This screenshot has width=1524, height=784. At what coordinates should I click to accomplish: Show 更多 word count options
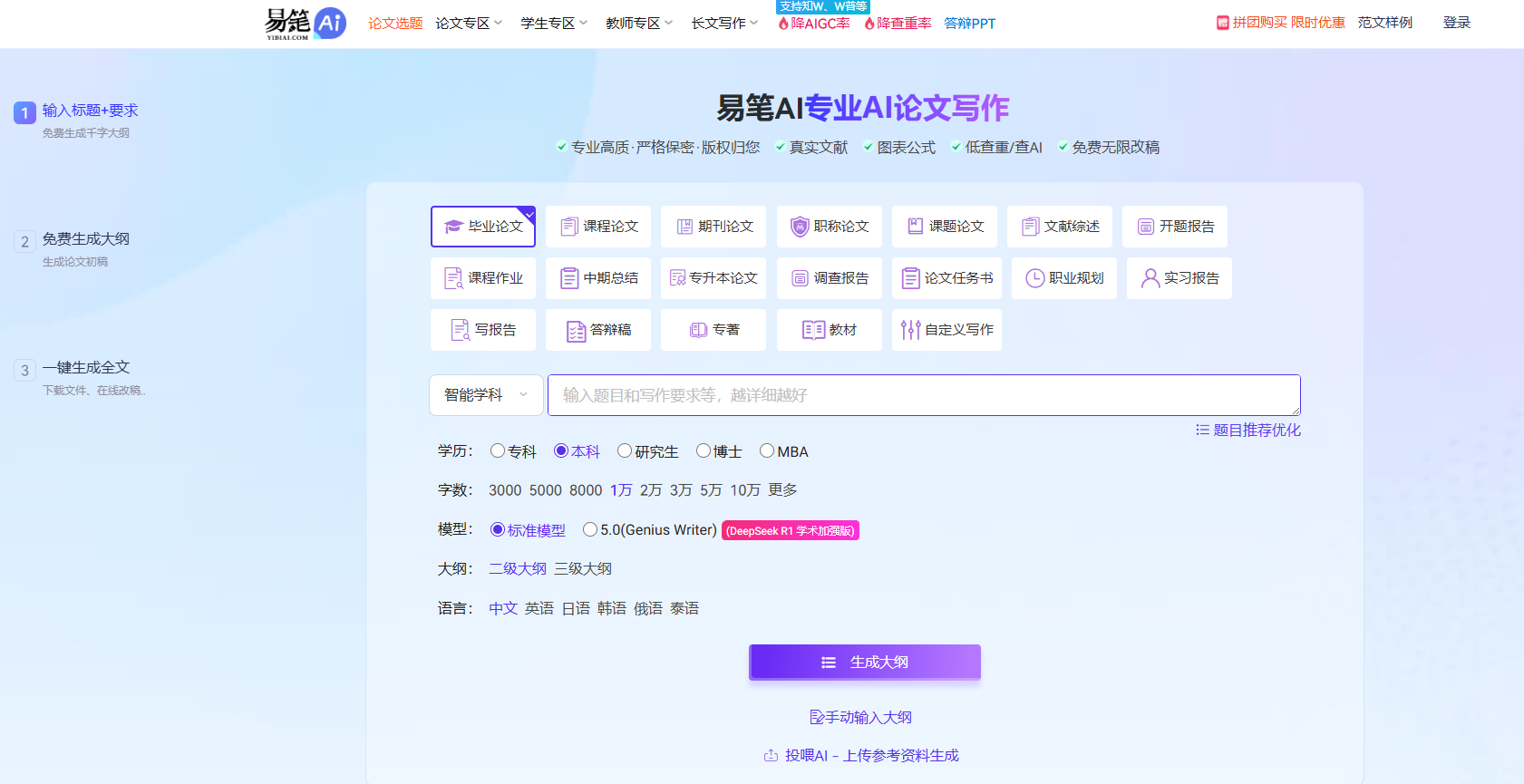[x=783, y=490]
